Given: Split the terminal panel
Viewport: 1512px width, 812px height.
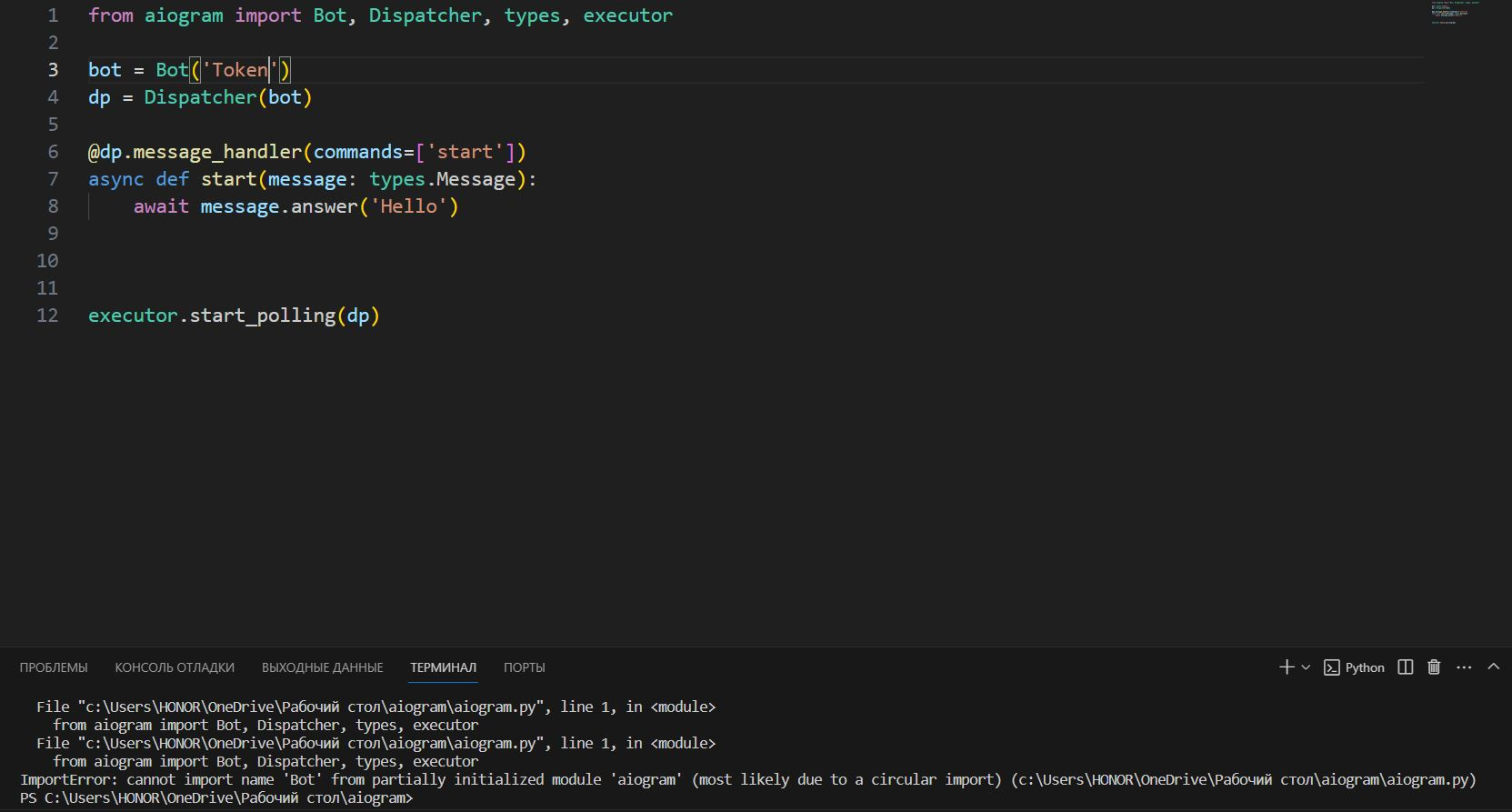Looking at the screenshot, I should 1406,667.
